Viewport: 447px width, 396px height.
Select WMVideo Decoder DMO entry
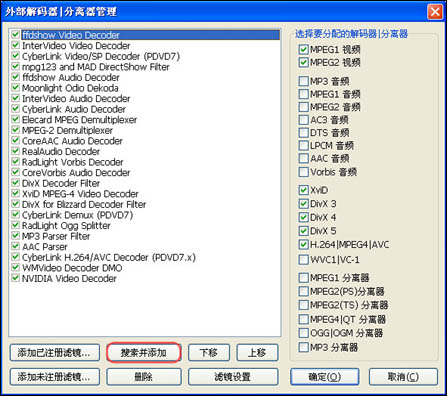72,268
